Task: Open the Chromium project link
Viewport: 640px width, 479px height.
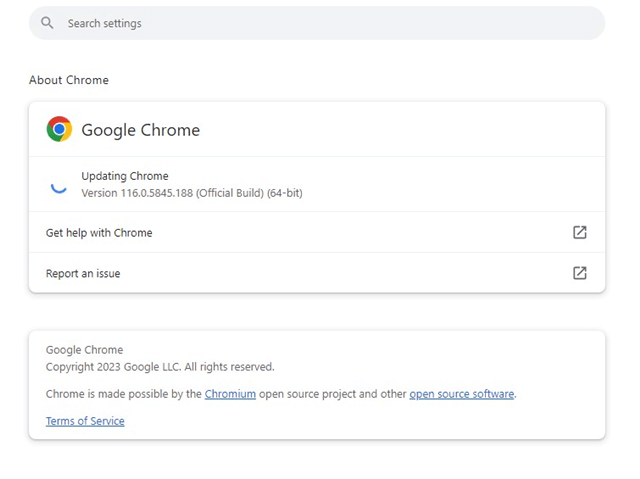Action: click(230, 394)
